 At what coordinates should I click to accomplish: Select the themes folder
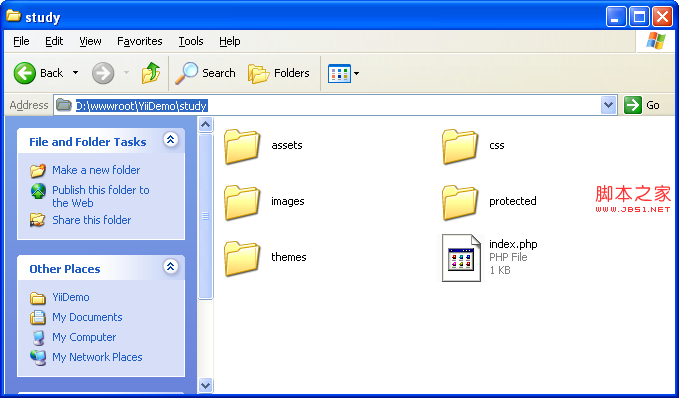tap(265, 258)
